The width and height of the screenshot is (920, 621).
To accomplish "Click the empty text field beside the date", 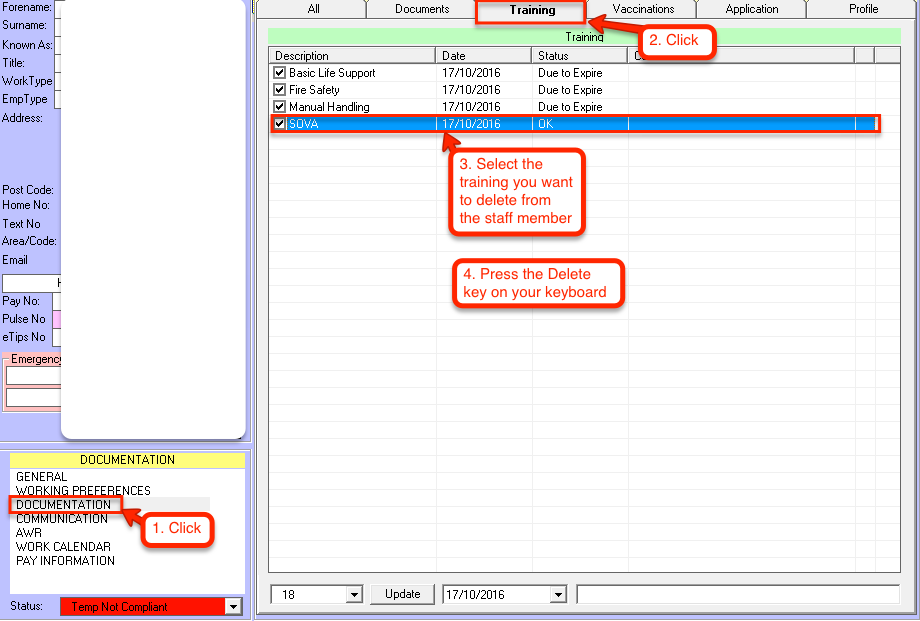I will pos(737,595).
